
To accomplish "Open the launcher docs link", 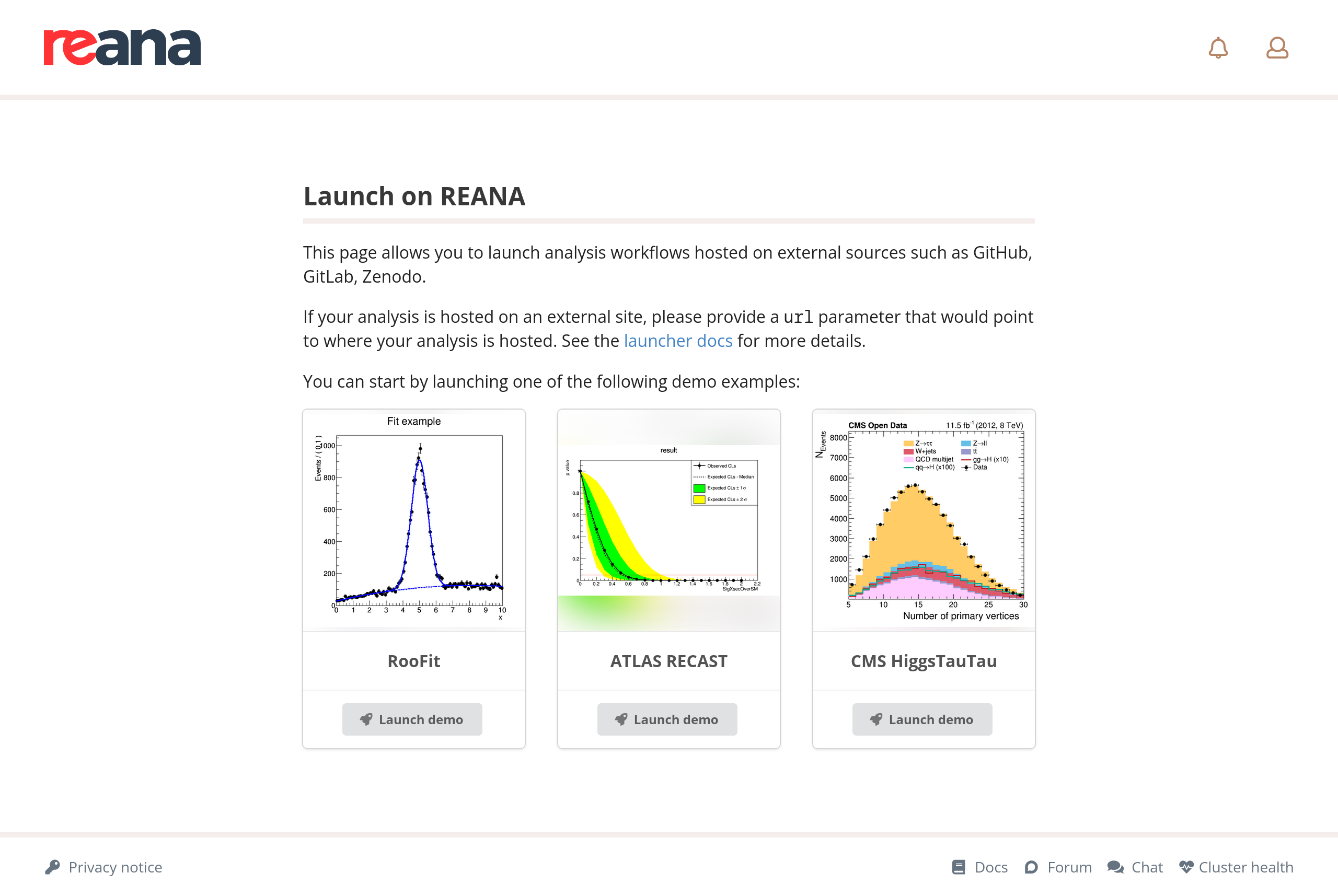I will [x=678, y=341].
